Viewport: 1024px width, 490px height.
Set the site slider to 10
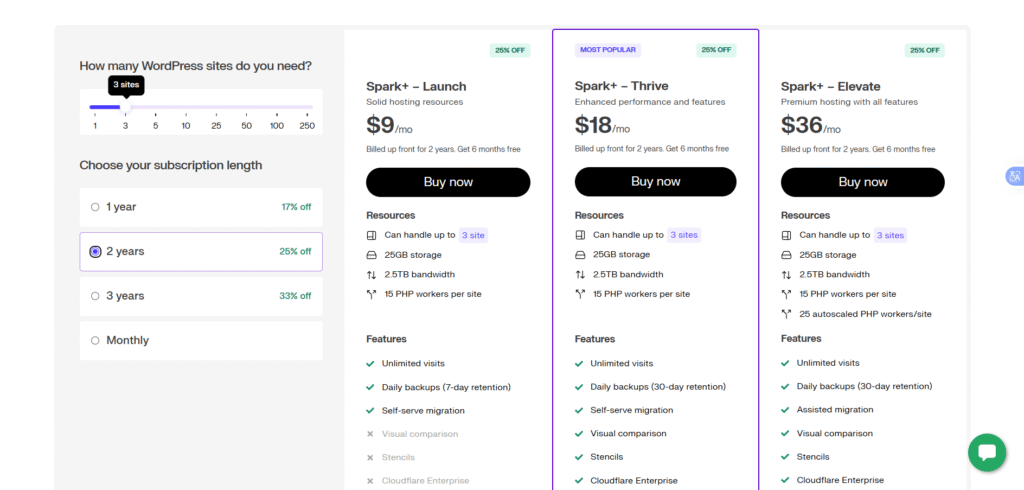(186, 107)
